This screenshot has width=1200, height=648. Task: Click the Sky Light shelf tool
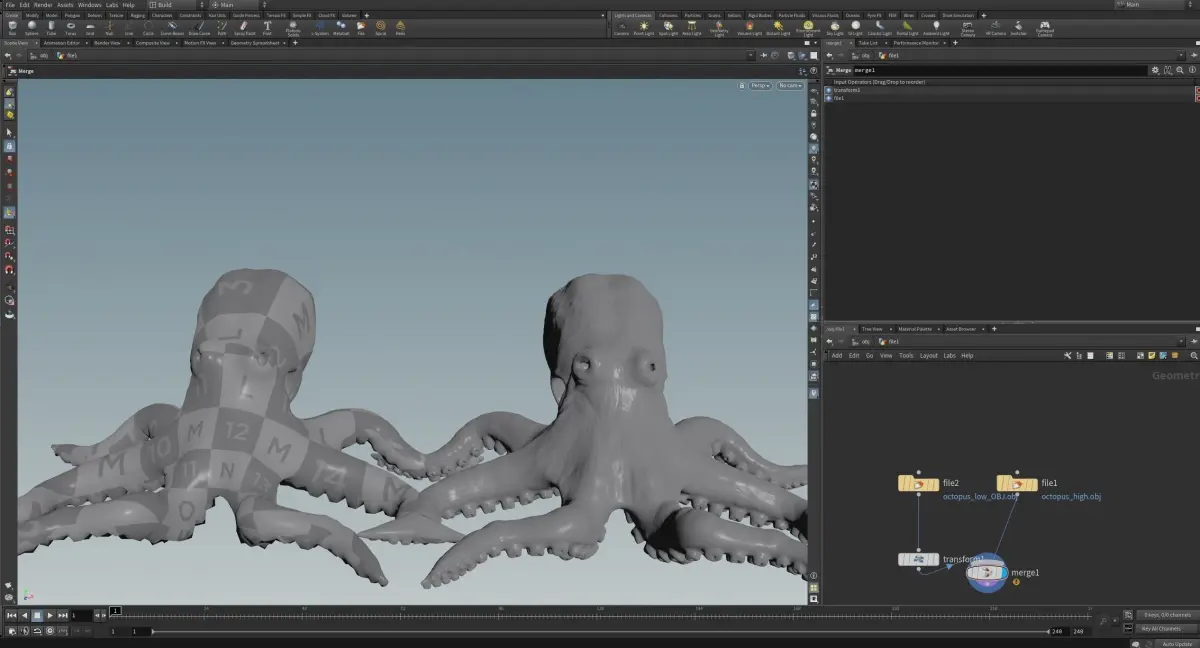pos(834,27)
